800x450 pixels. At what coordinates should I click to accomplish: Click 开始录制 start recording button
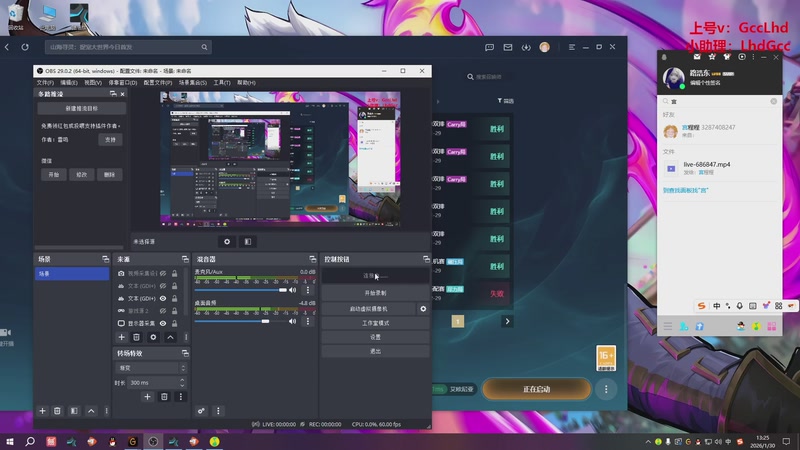[375, 293]
